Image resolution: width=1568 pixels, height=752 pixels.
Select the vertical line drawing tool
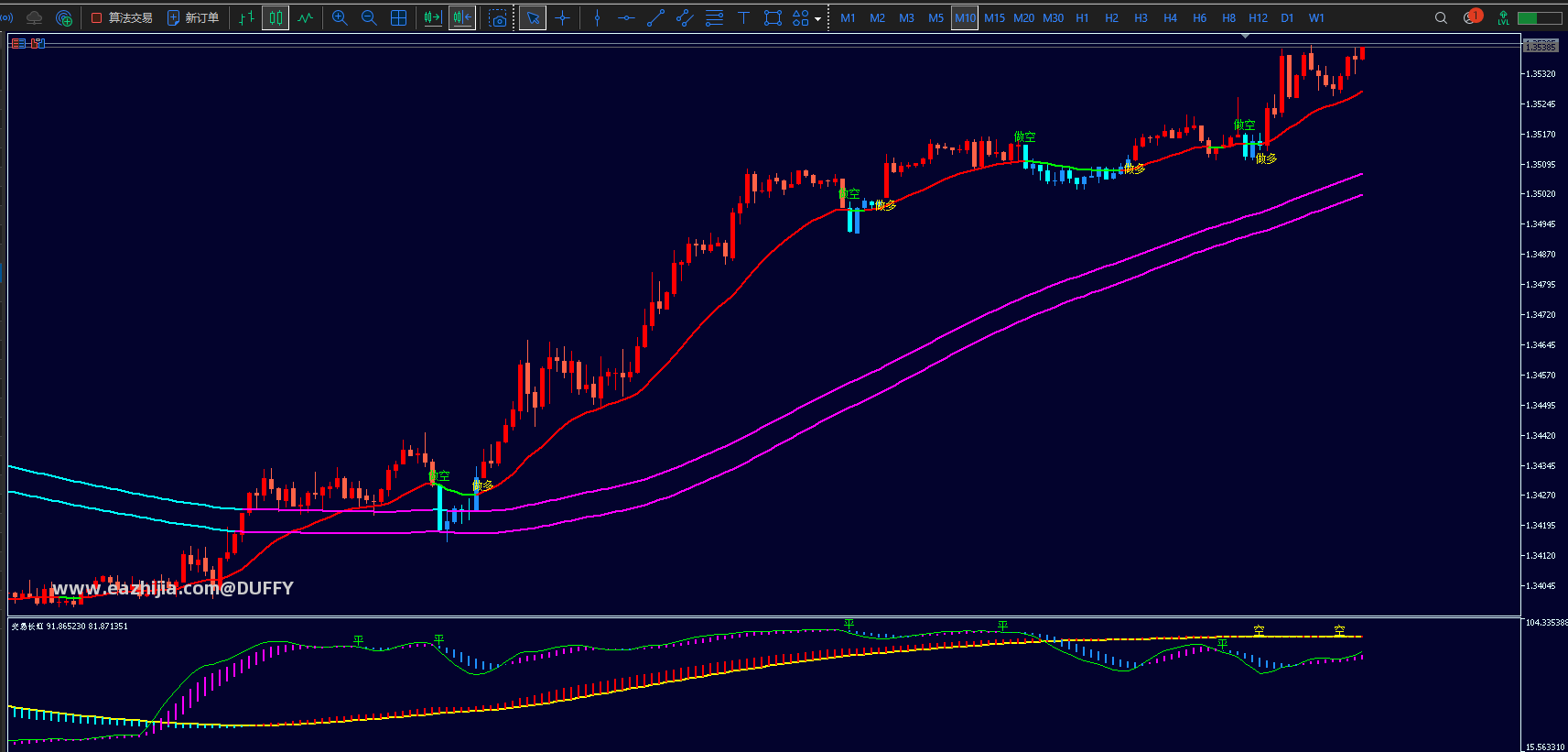(x=597, y=17)
